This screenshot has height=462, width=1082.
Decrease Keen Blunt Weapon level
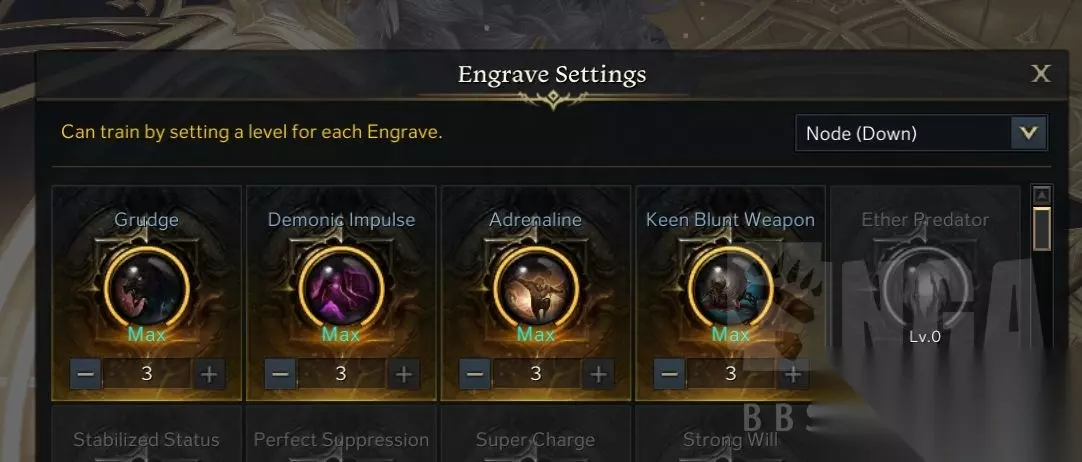pos(669,374)
